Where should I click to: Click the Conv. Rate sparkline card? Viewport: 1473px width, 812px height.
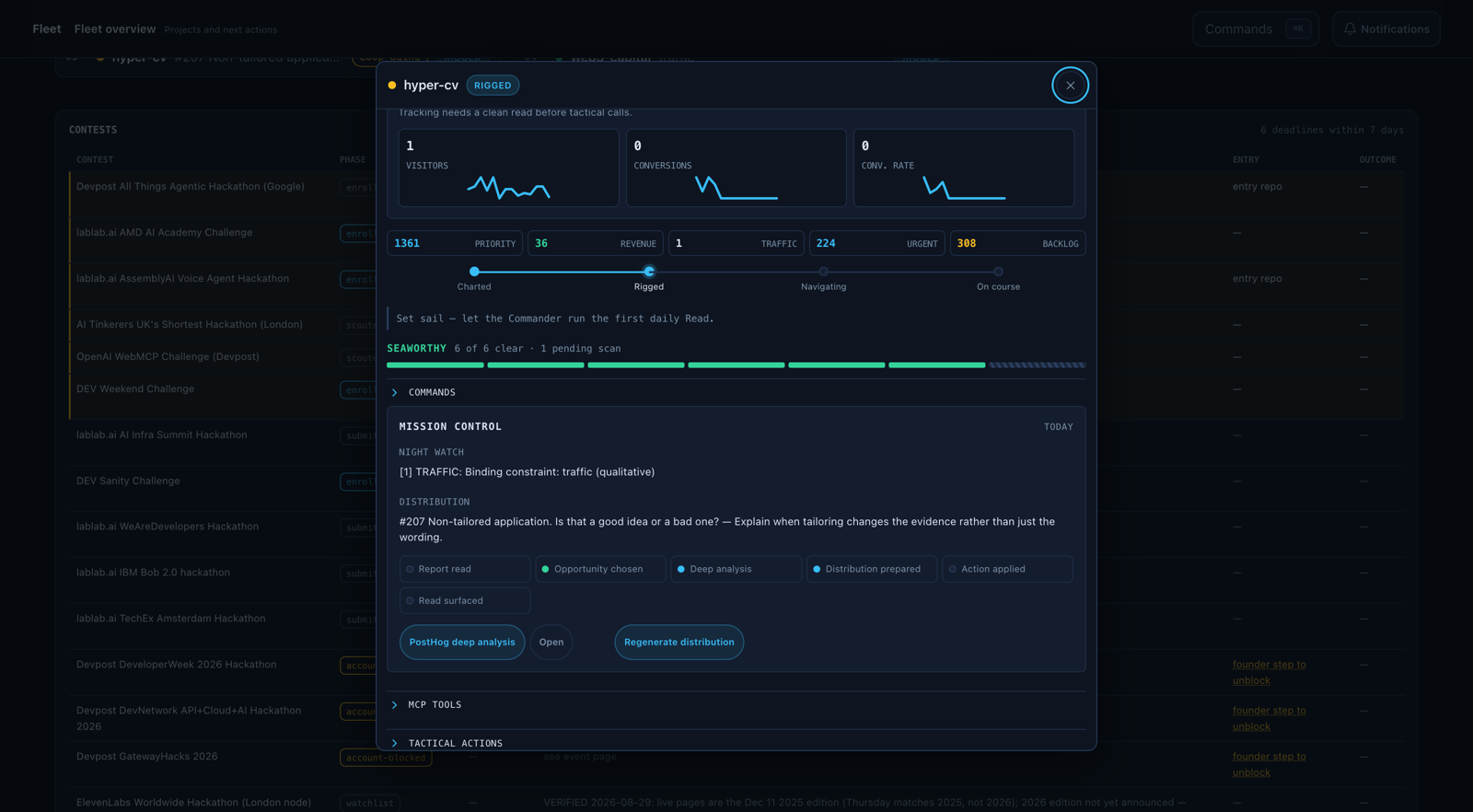[964, 168]
